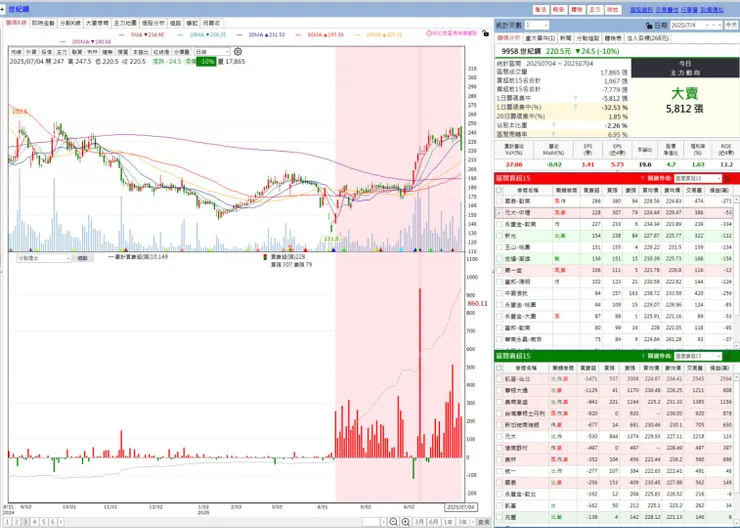Zoom out the chart with minus magnifier
Image resolution: width=740 pixels, height=528 pixels.
pyautogui.click(x=393, y=522)
